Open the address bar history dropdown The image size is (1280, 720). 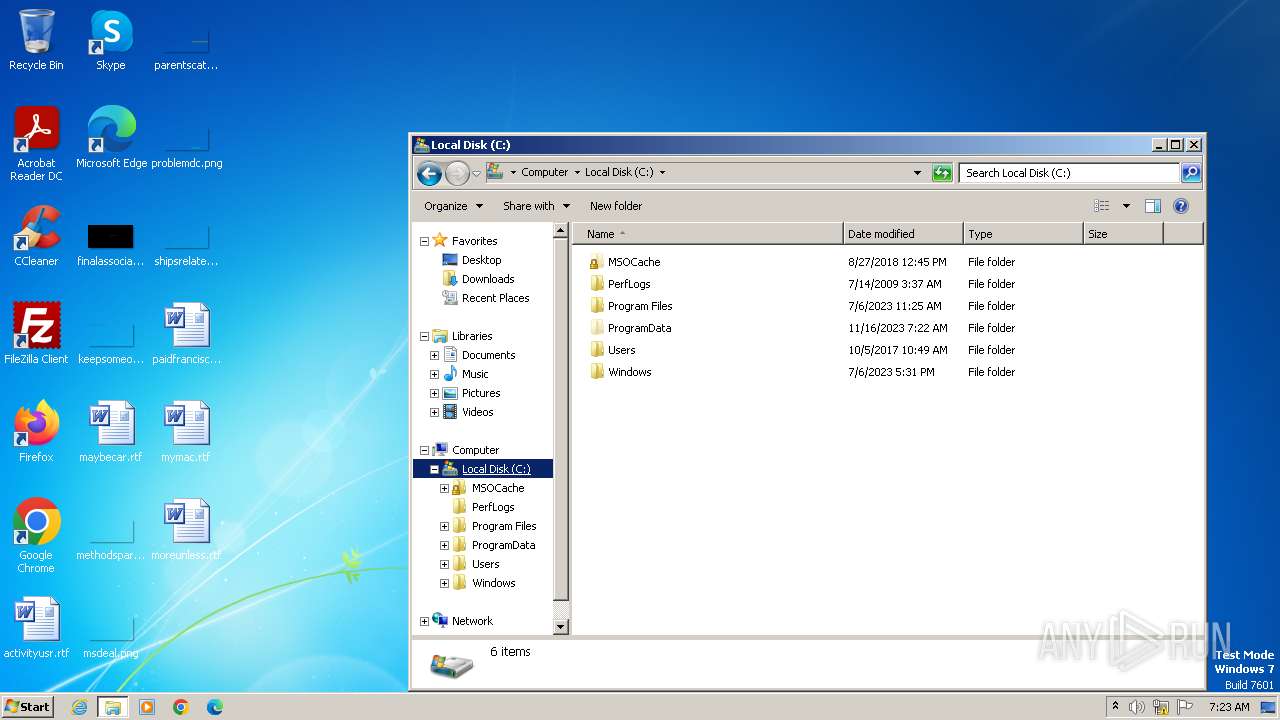click(x=917, y=173)
